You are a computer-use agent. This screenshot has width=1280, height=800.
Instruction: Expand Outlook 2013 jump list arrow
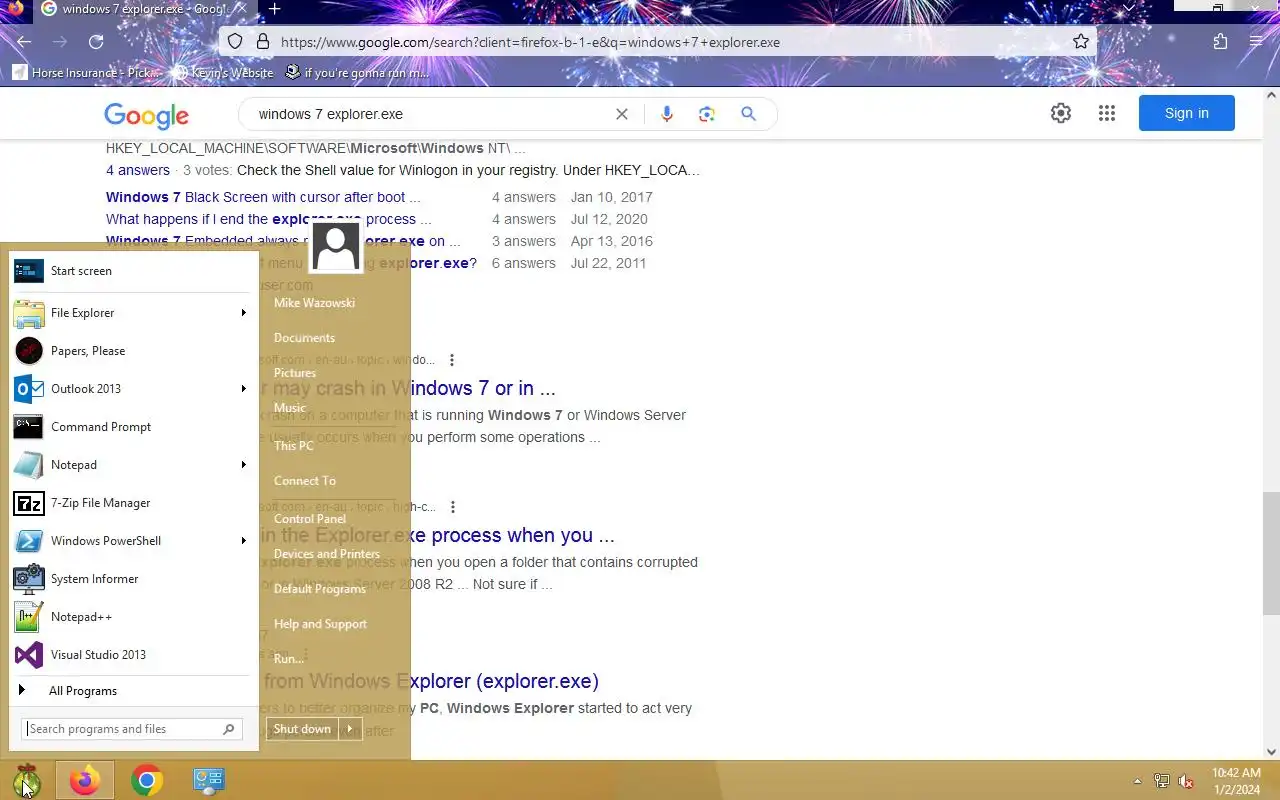(243, 389)
